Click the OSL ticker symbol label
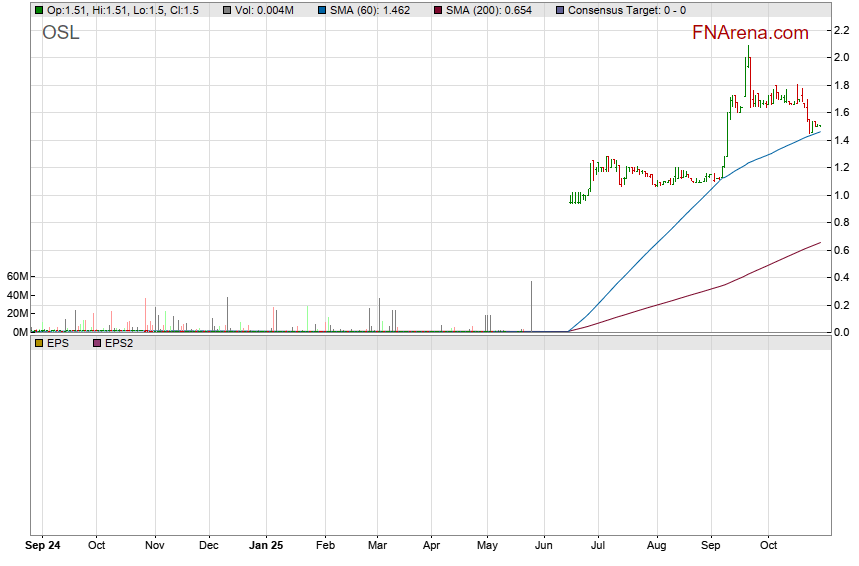The image size is (859, 566). coord(61,33)
